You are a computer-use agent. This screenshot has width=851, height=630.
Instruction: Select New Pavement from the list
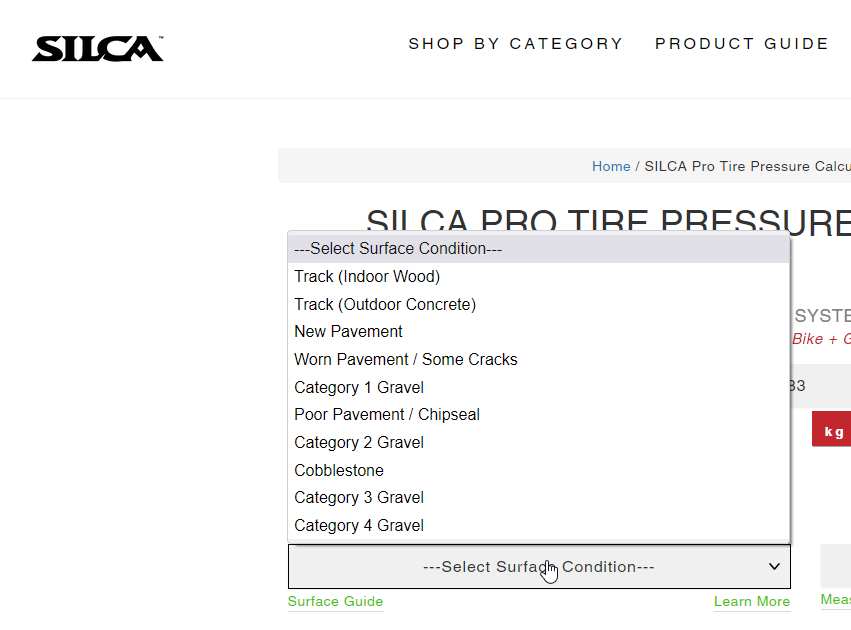[348, 332]
